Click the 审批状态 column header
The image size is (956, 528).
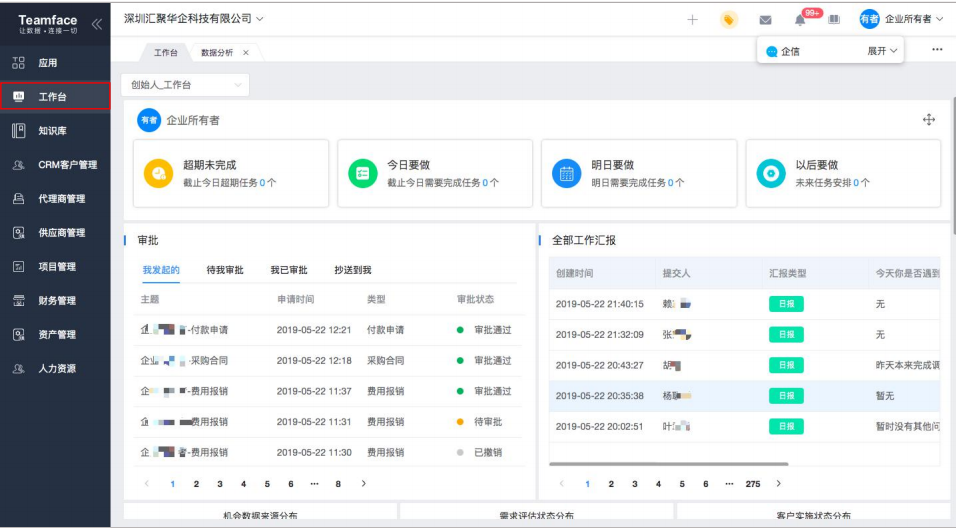476,299
